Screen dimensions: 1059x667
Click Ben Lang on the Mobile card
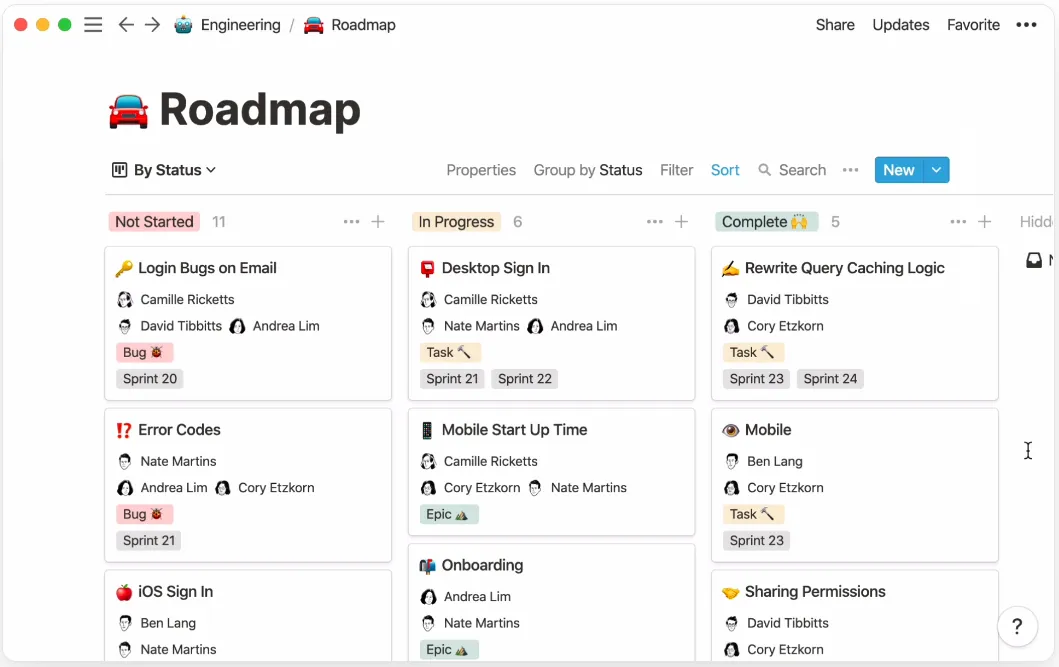(x=775, y=462)
